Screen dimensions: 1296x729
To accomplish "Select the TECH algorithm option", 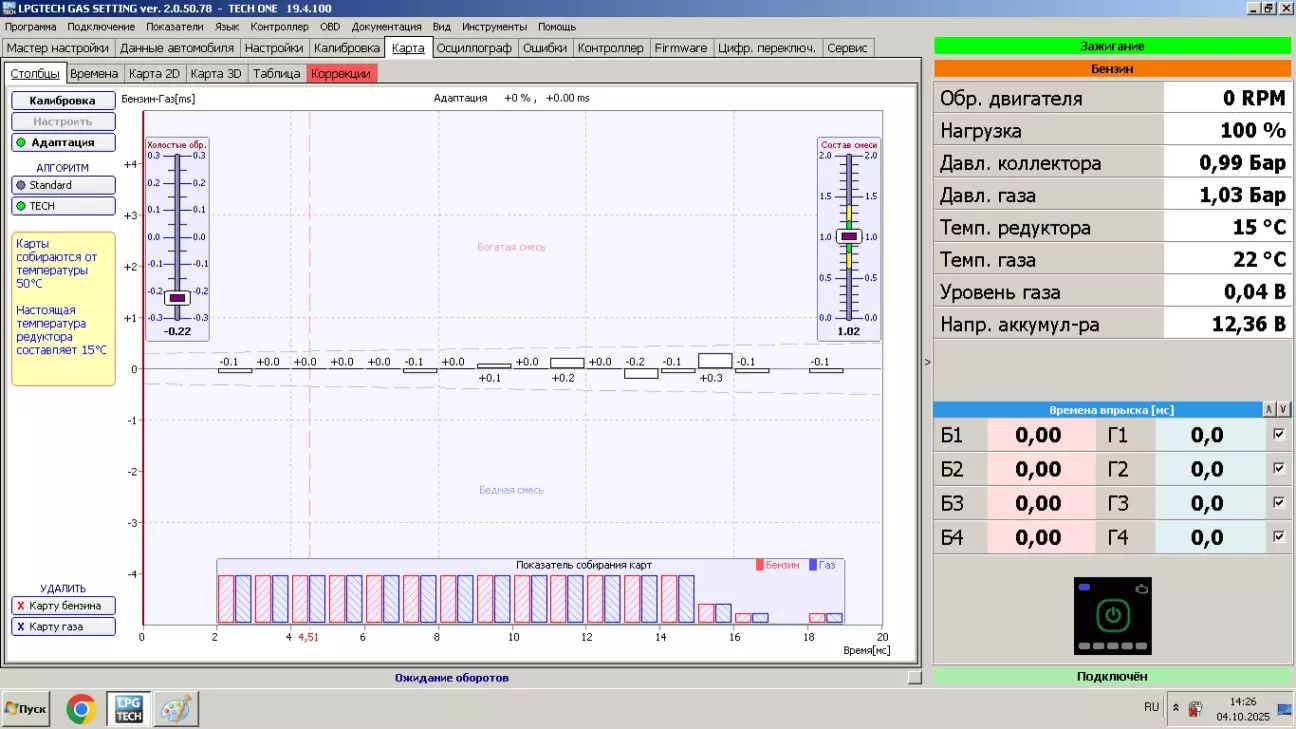I will tap(63, 206).
